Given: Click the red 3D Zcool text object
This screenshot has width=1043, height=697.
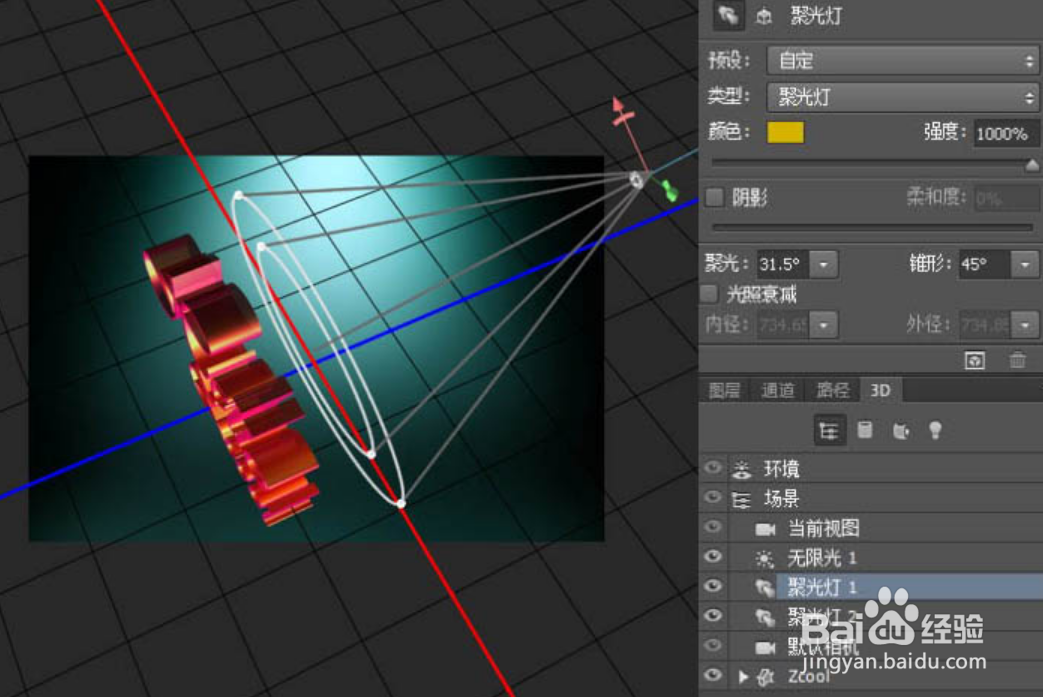Looking at the screenshot, I should (233, 379).
